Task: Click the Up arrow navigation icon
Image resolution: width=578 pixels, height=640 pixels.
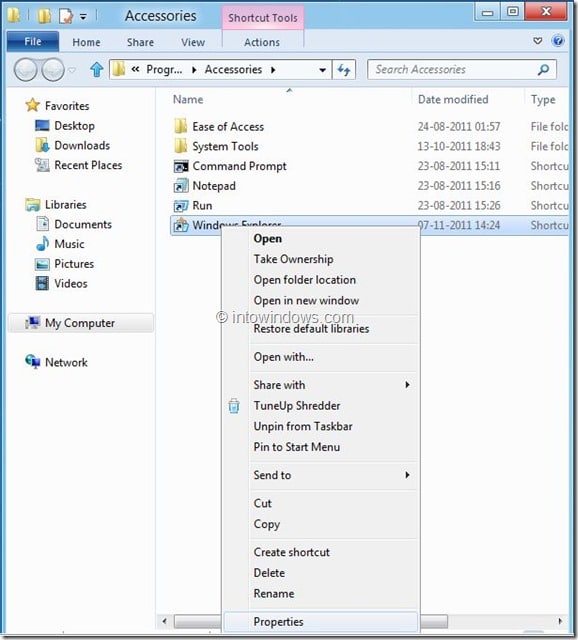Action: pyautogui.click(x=97, y=70)
